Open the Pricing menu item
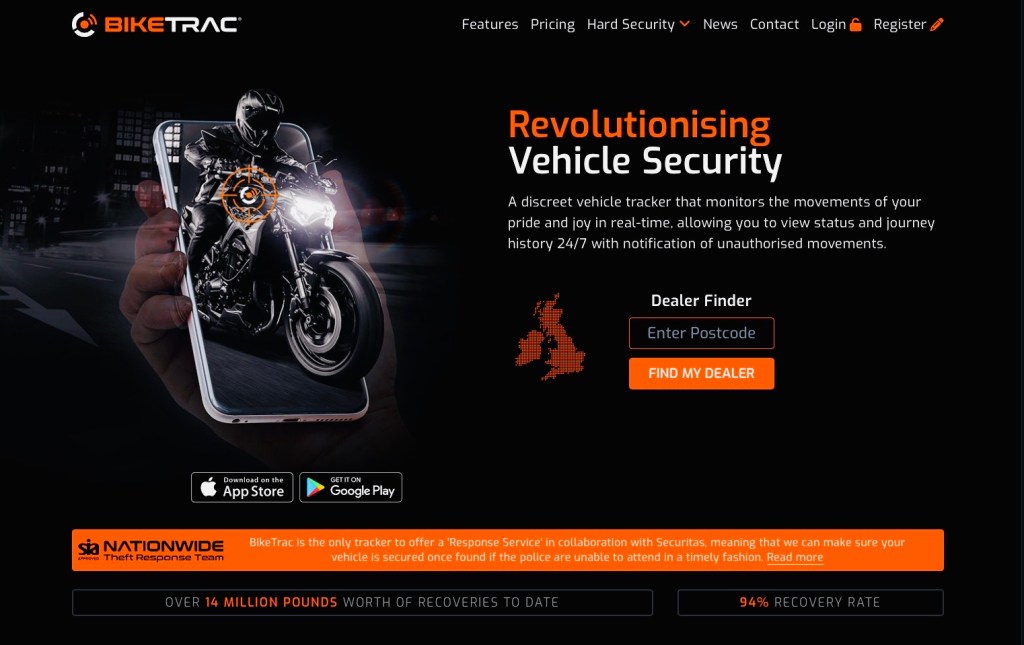Image resolution: width=1024 pixels, height=645 pixels. click(552, 24)
